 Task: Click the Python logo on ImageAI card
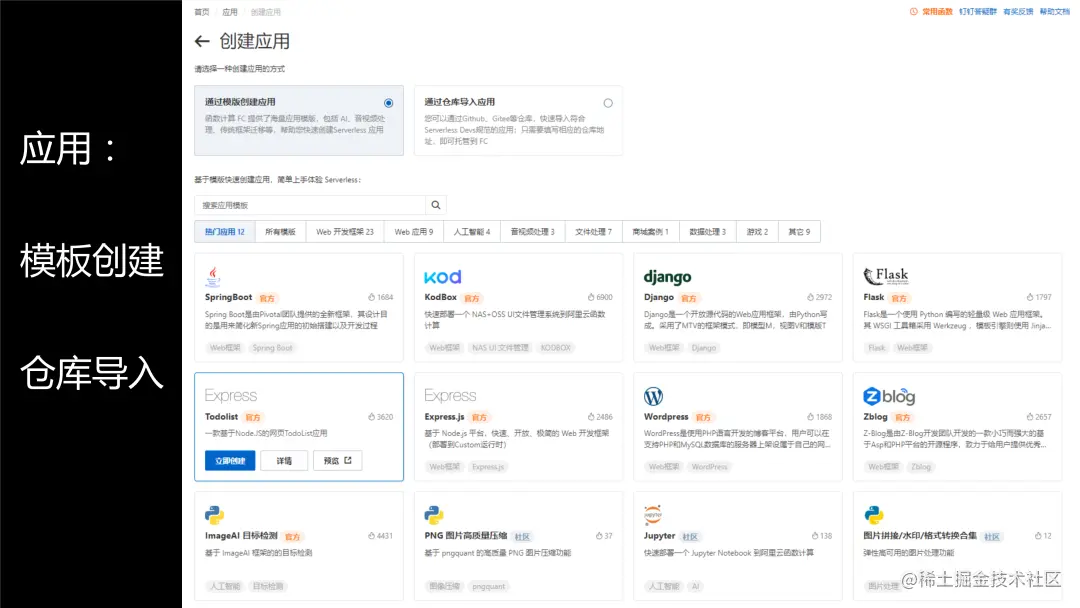tap(214, 515)
